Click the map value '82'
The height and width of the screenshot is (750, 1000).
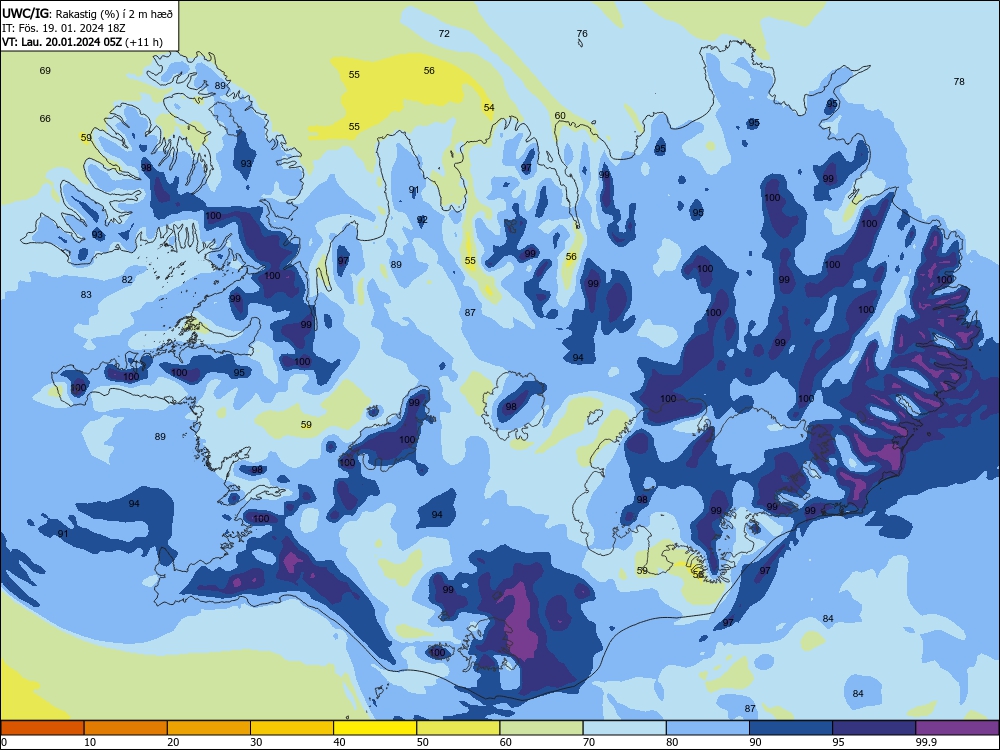point(127,279)
